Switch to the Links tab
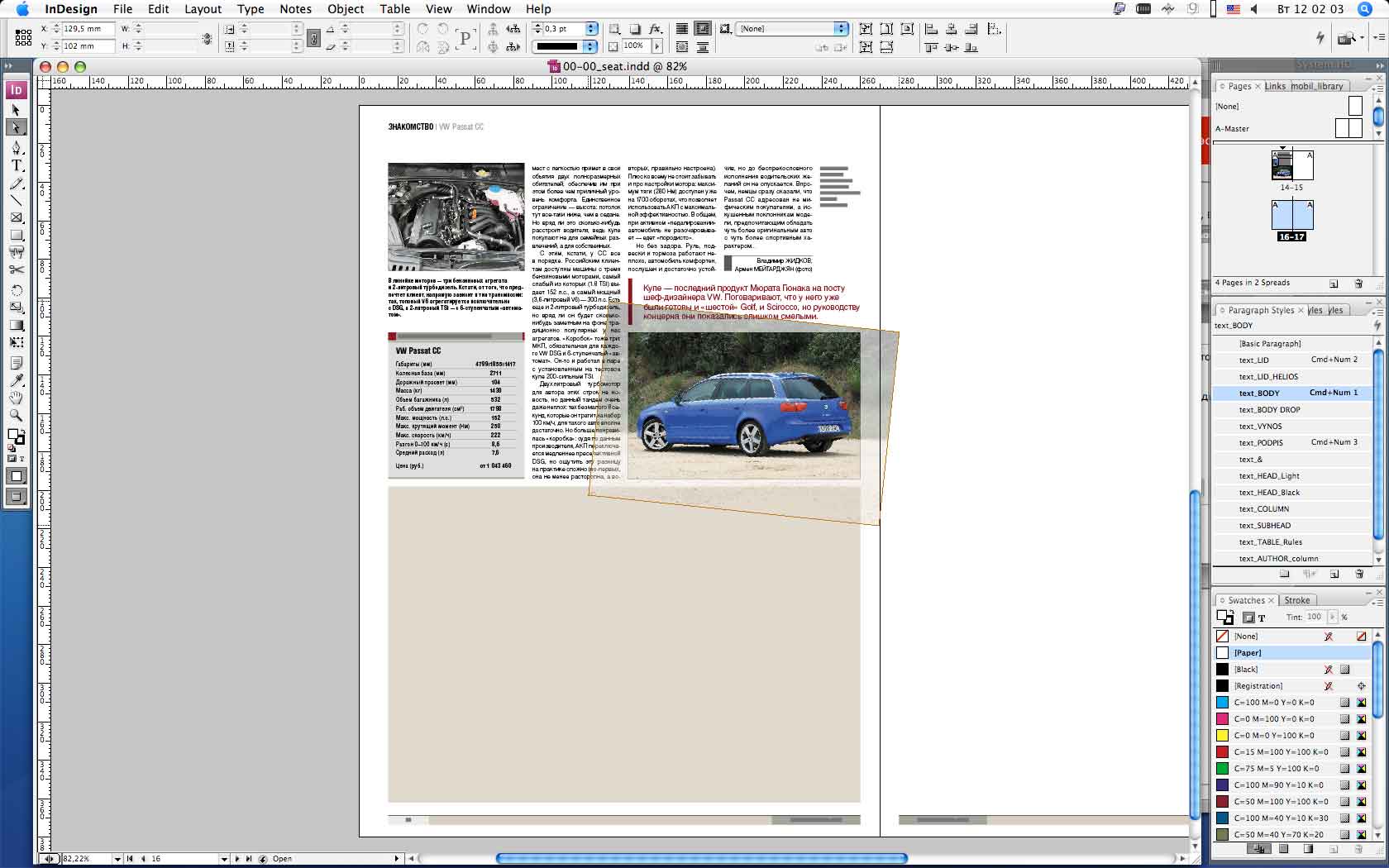The image size is (1389, 868). pyautogui.click(x=1275, y=86)
